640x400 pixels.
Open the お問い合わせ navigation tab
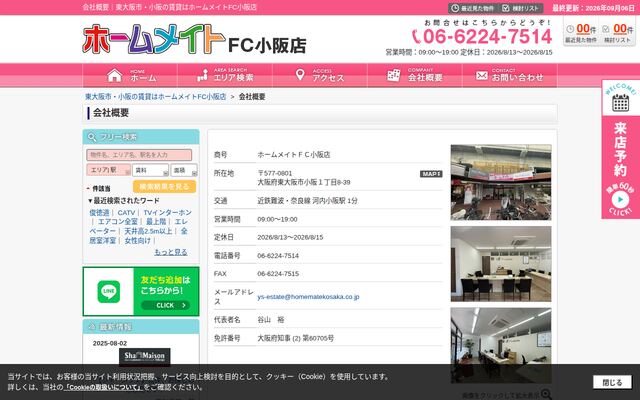(x=509, y=76)
